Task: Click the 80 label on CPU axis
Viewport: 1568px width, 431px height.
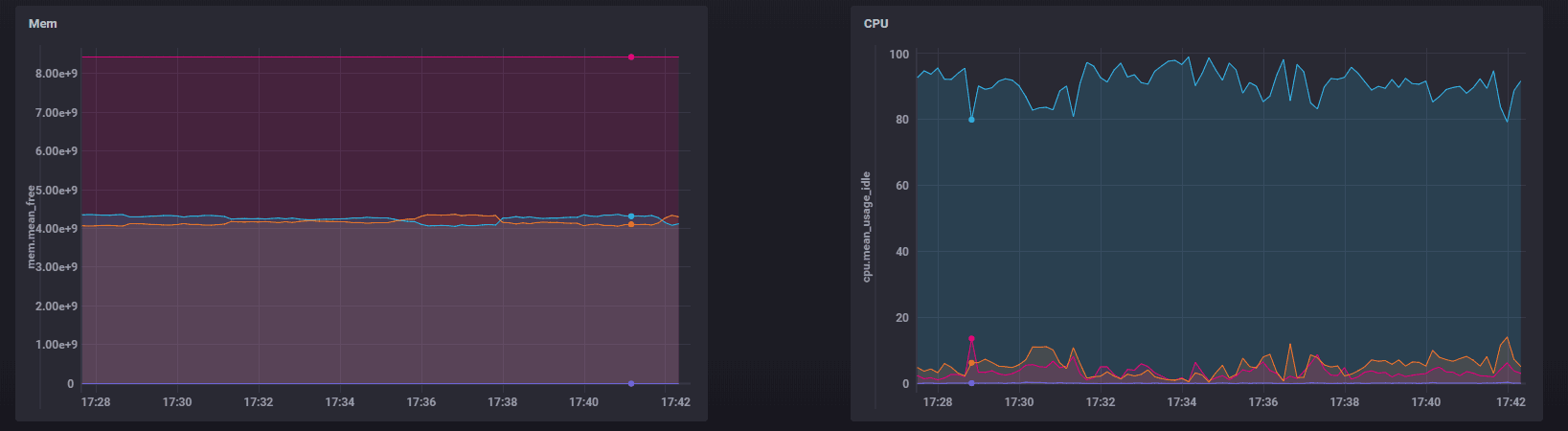Action: (902, 121)
